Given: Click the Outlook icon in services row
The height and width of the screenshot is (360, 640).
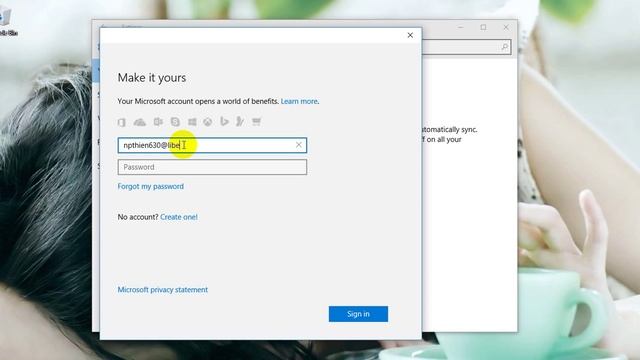Looking at the screenshot, I should (158, 122).
